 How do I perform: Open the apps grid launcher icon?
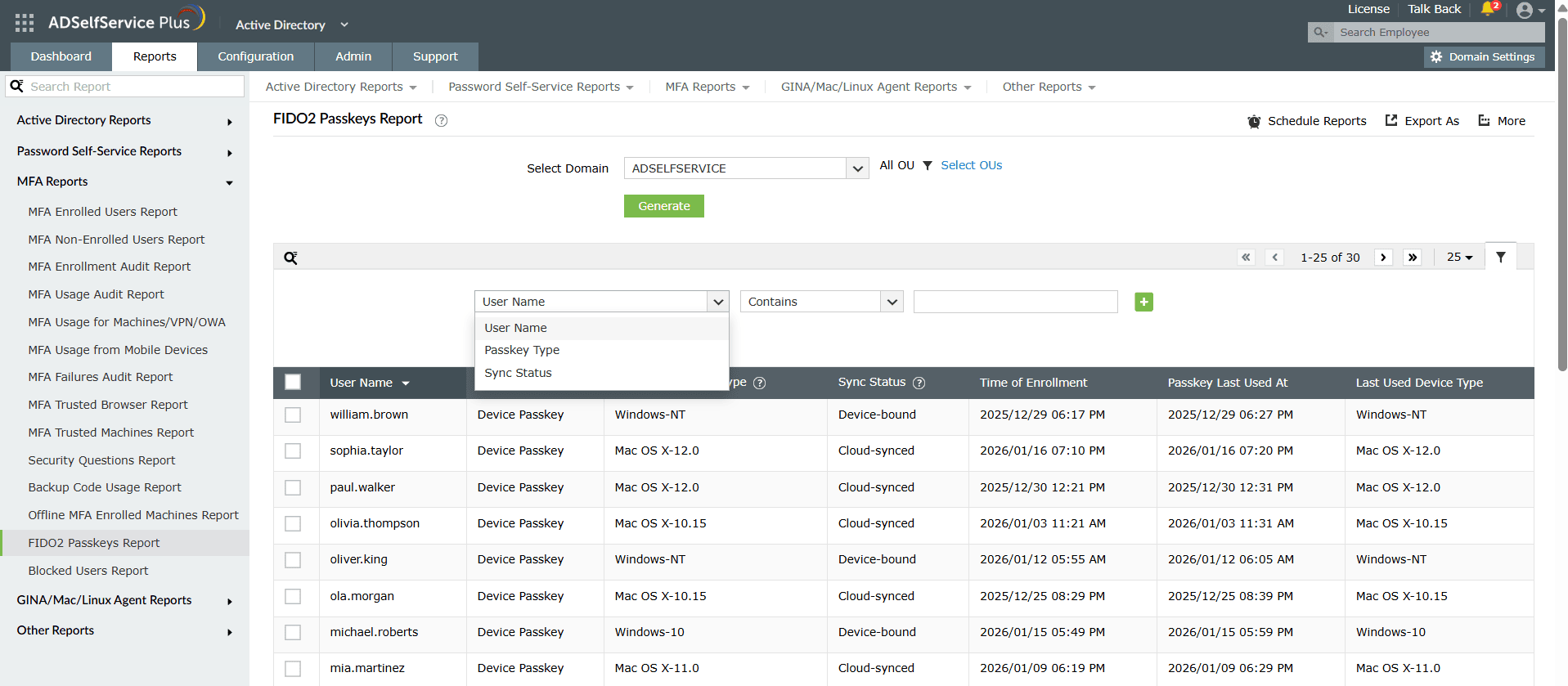(25, 23)
